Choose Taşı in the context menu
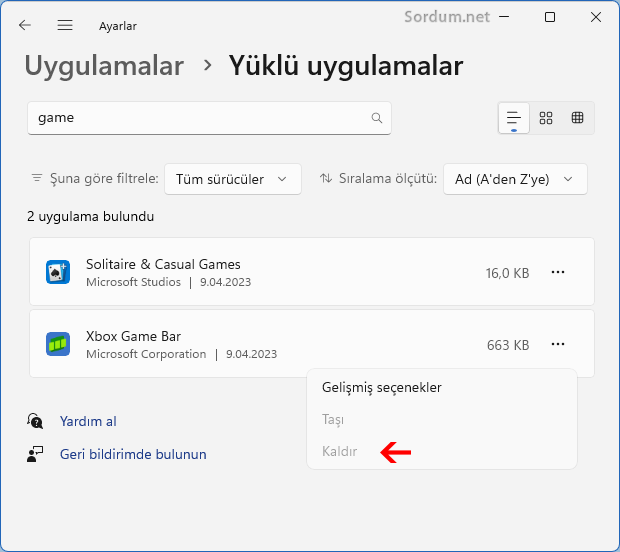Screen dimensions: 620x552 (x=333, y=420)
